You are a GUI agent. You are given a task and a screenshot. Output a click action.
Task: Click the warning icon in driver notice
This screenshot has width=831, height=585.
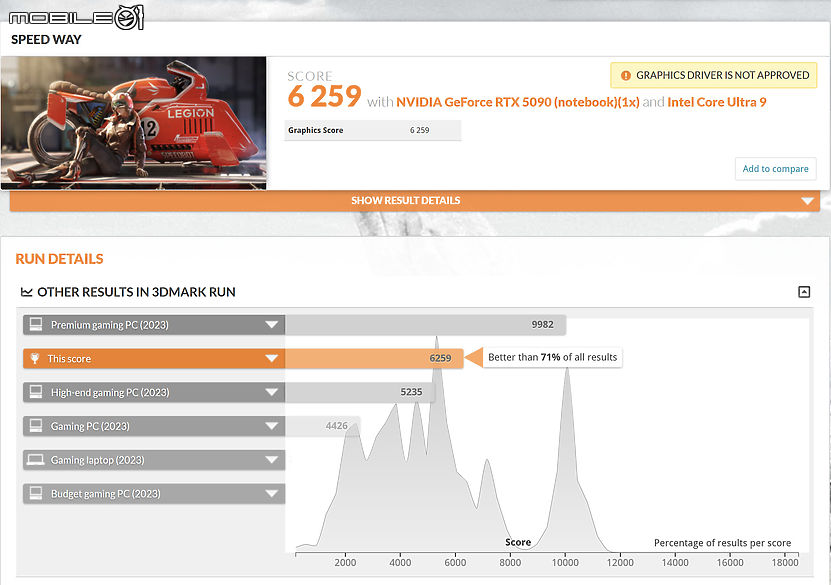(625, 75)
